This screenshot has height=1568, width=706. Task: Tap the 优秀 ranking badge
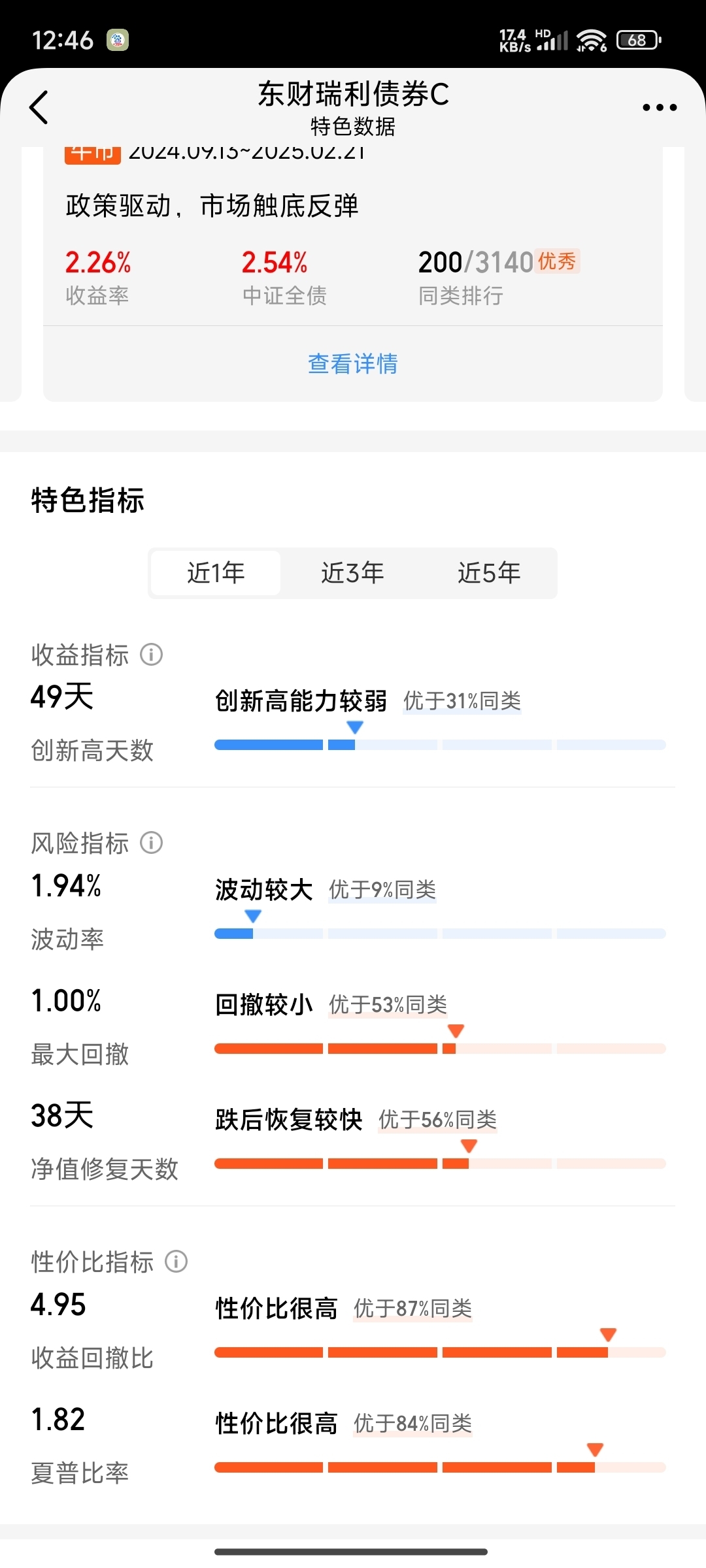[x=557, y=261]
